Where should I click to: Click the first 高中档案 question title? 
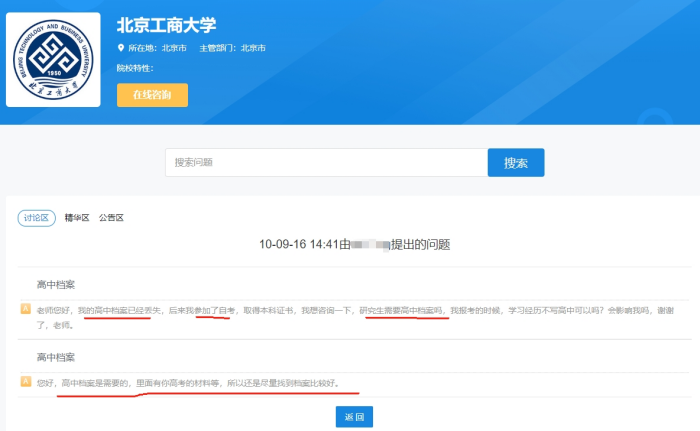(56, 285)
